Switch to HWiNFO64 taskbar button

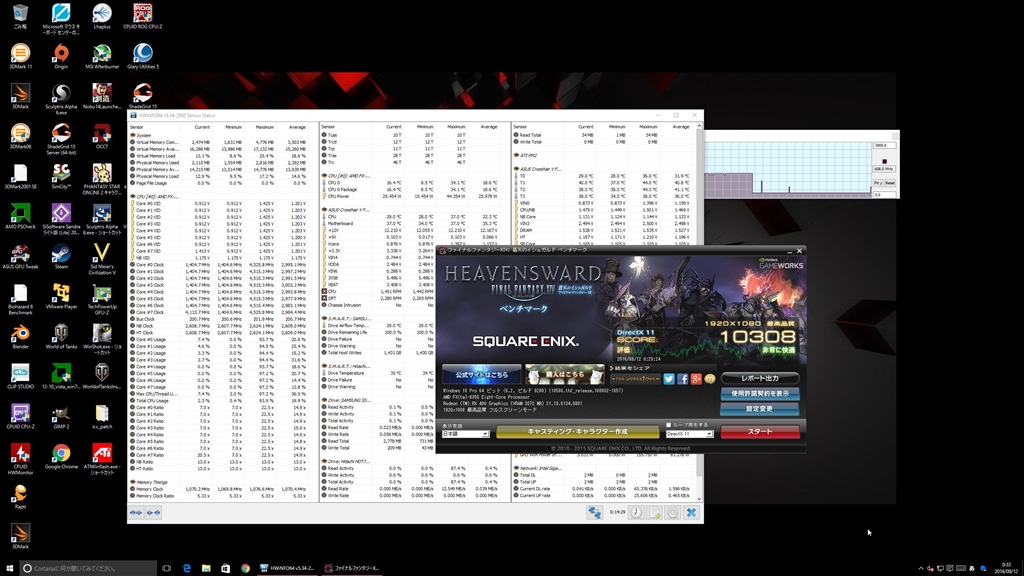click(287, 568)
